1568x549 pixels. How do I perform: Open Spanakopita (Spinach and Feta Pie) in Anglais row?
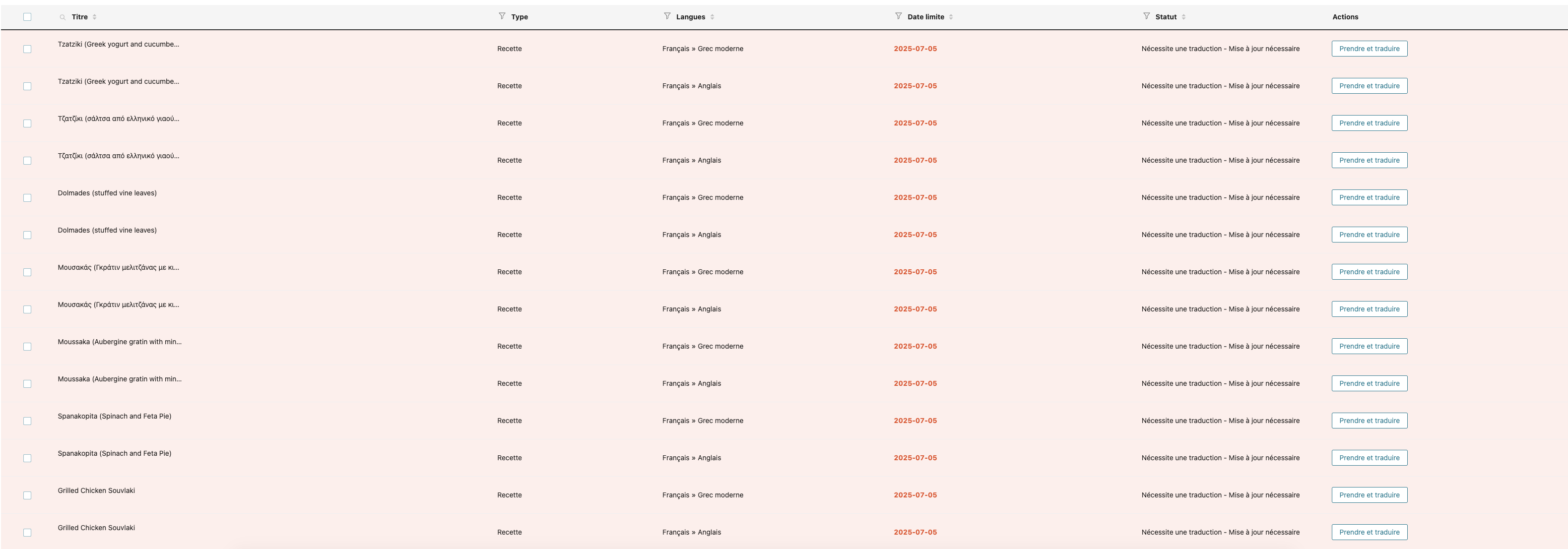tap(115, 453)
